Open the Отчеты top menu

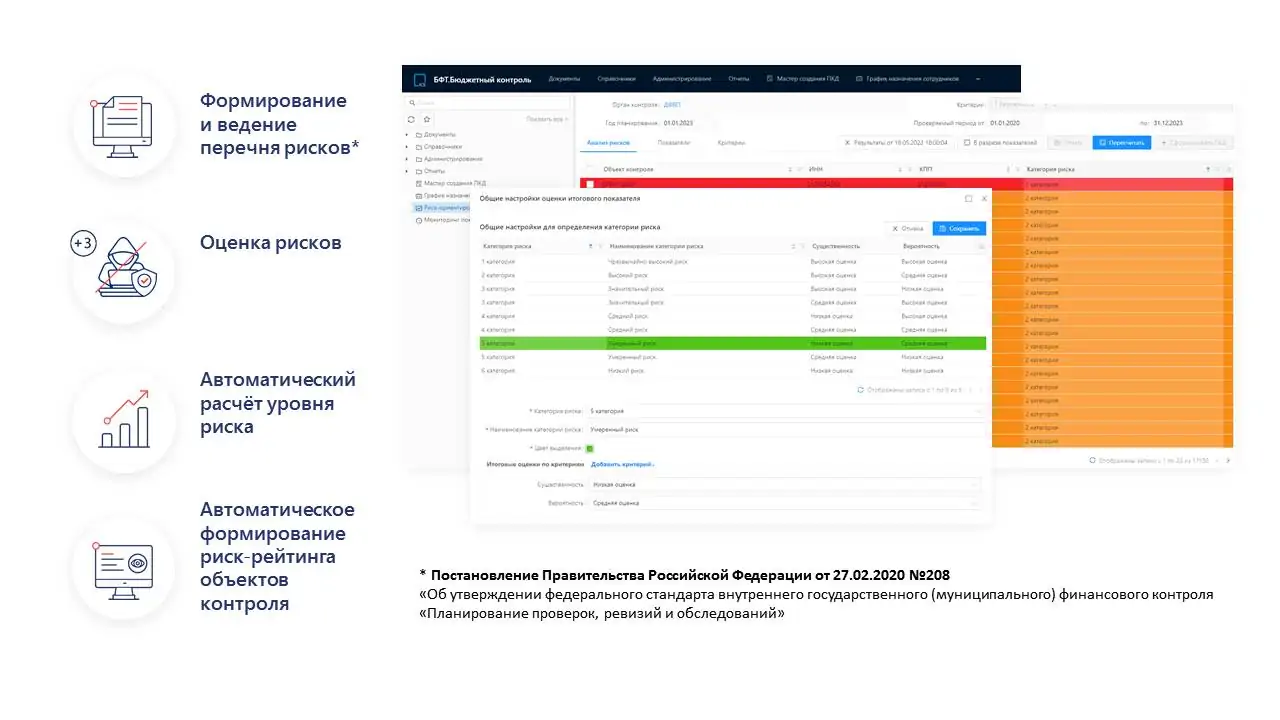tap(739, 79)
